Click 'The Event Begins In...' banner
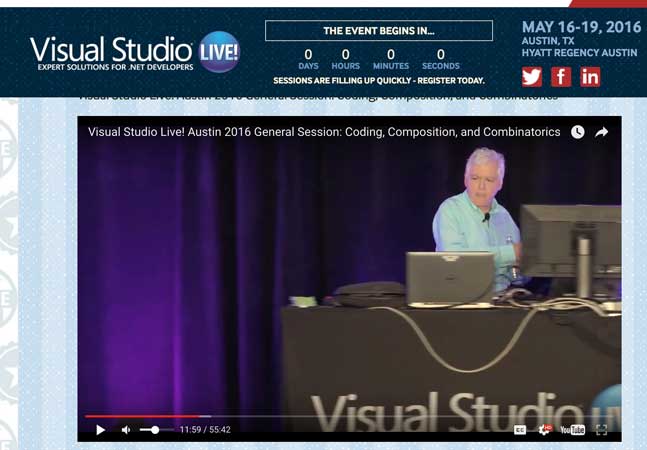Image resolution: width=647 pixels, height=450 pixels. coord(378,31)
